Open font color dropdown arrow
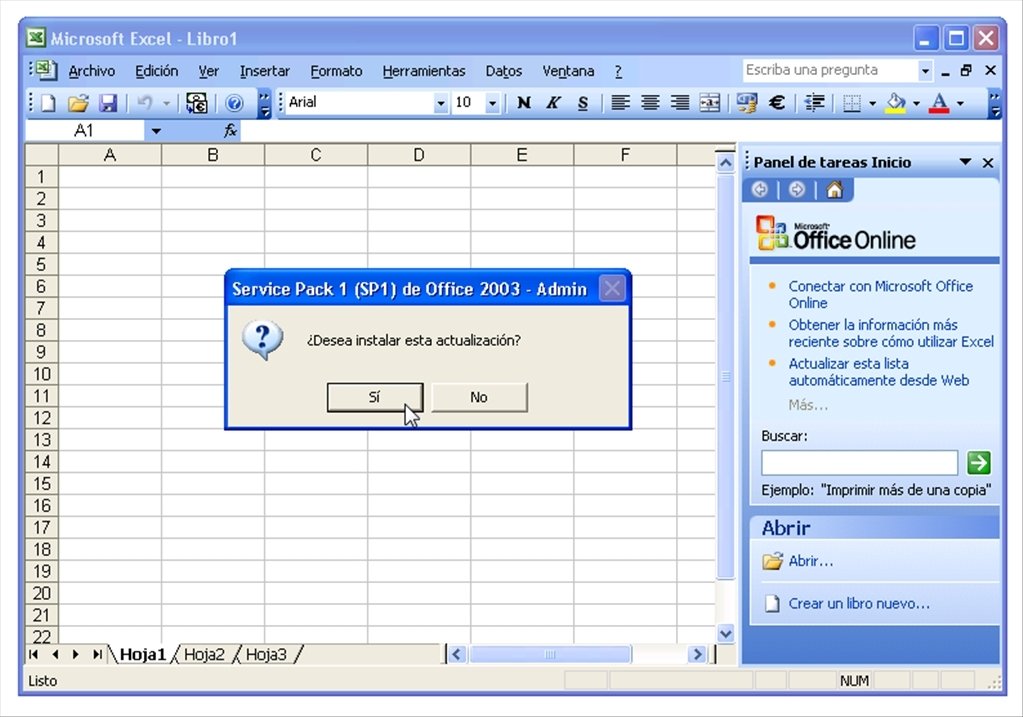Image resolution: width=1023 pixels, height=717 pixels. point(960,103)
